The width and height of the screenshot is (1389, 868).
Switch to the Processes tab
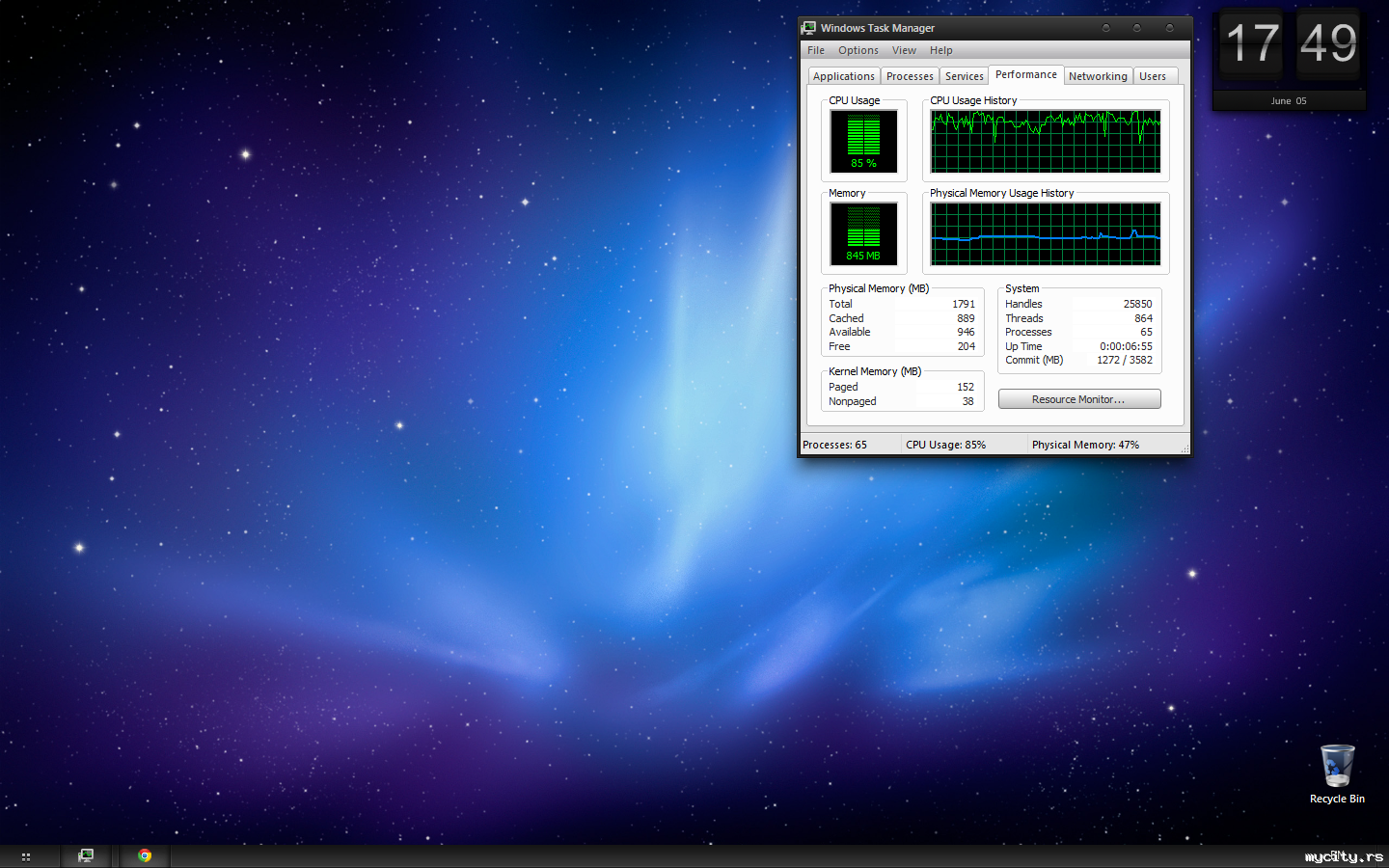click(910, 76)
